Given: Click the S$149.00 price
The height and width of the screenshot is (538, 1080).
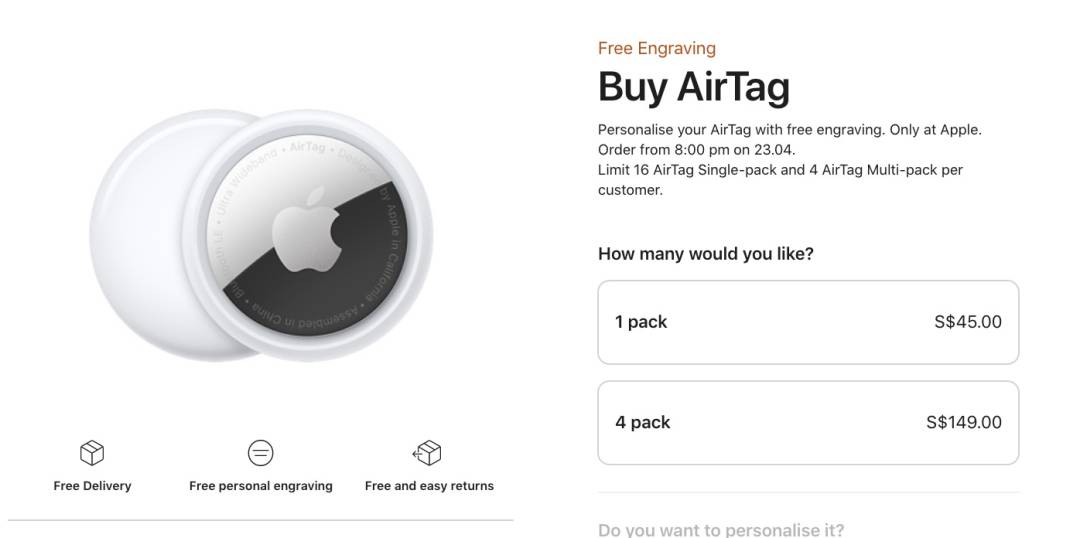Looking at the screenshot, I should [963, 422].
